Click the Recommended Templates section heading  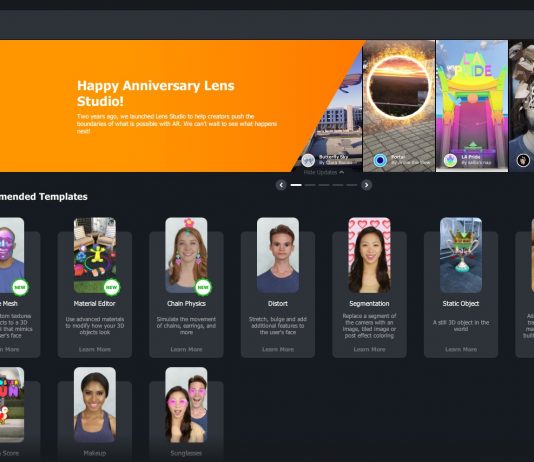click(44, 196)
